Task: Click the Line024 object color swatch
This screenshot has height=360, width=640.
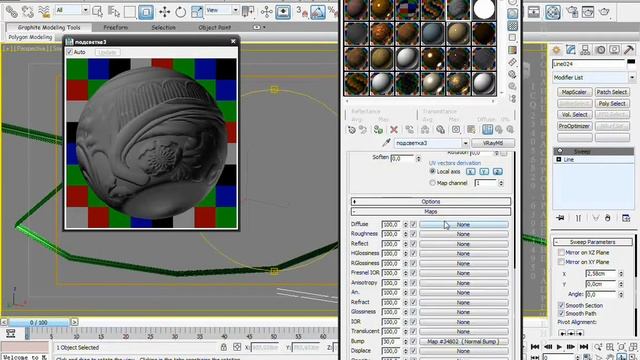Action: pyautogui.click(x=631, y=62)
